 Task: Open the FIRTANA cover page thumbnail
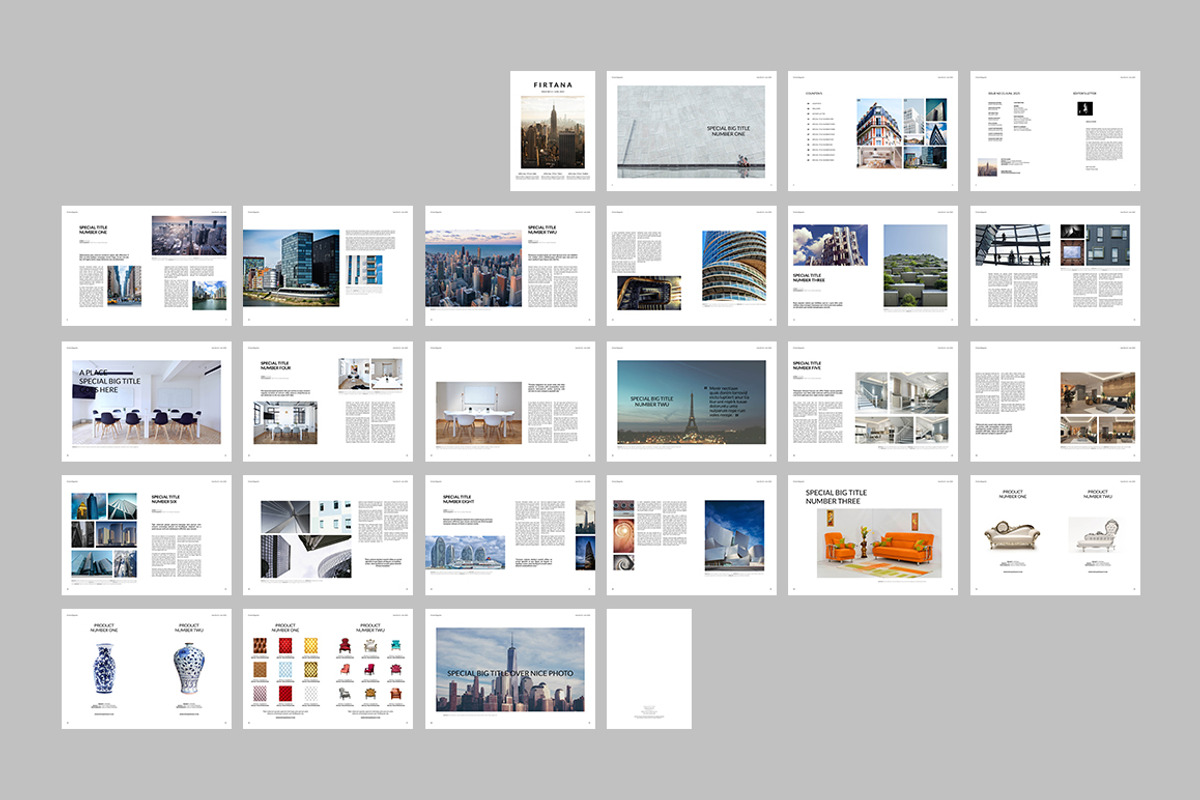point(552,130)
